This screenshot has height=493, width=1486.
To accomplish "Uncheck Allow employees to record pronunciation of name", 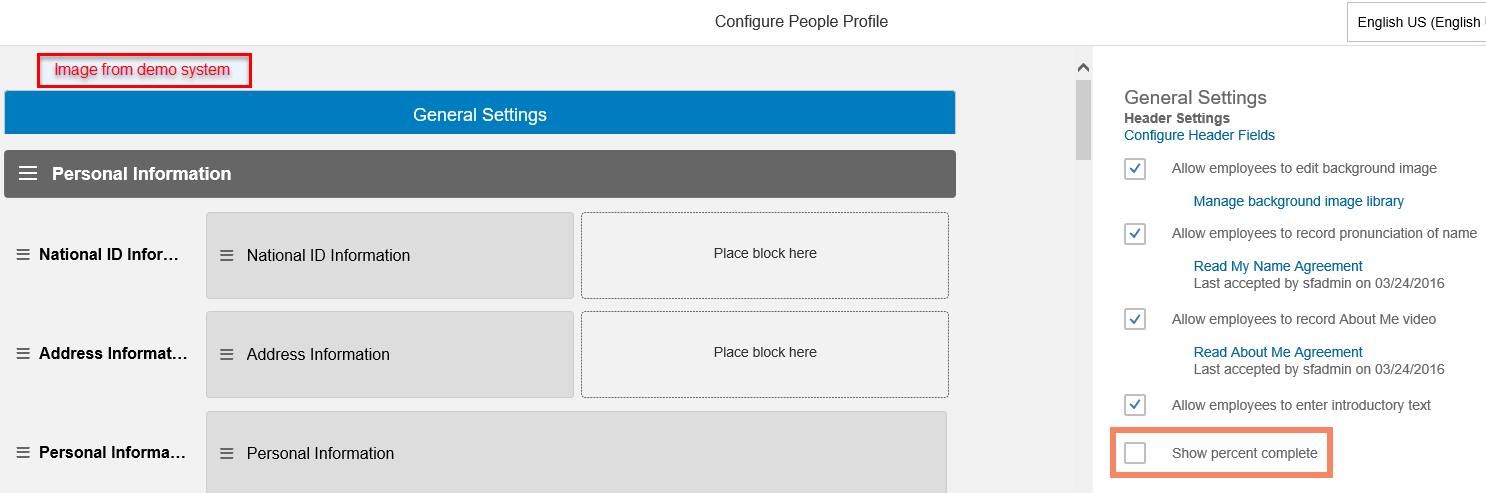I will [x=1135, y=233].
